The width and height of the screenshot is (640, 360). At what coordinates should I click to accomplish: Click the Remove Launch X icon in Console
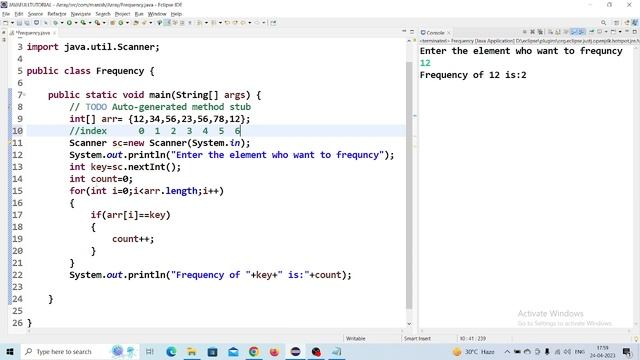click(533, 32)
